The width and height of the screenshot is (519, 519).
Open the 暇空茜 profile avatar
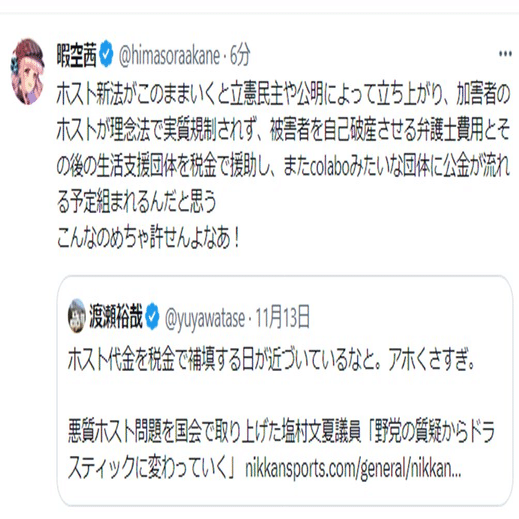[x=28, y=71]
